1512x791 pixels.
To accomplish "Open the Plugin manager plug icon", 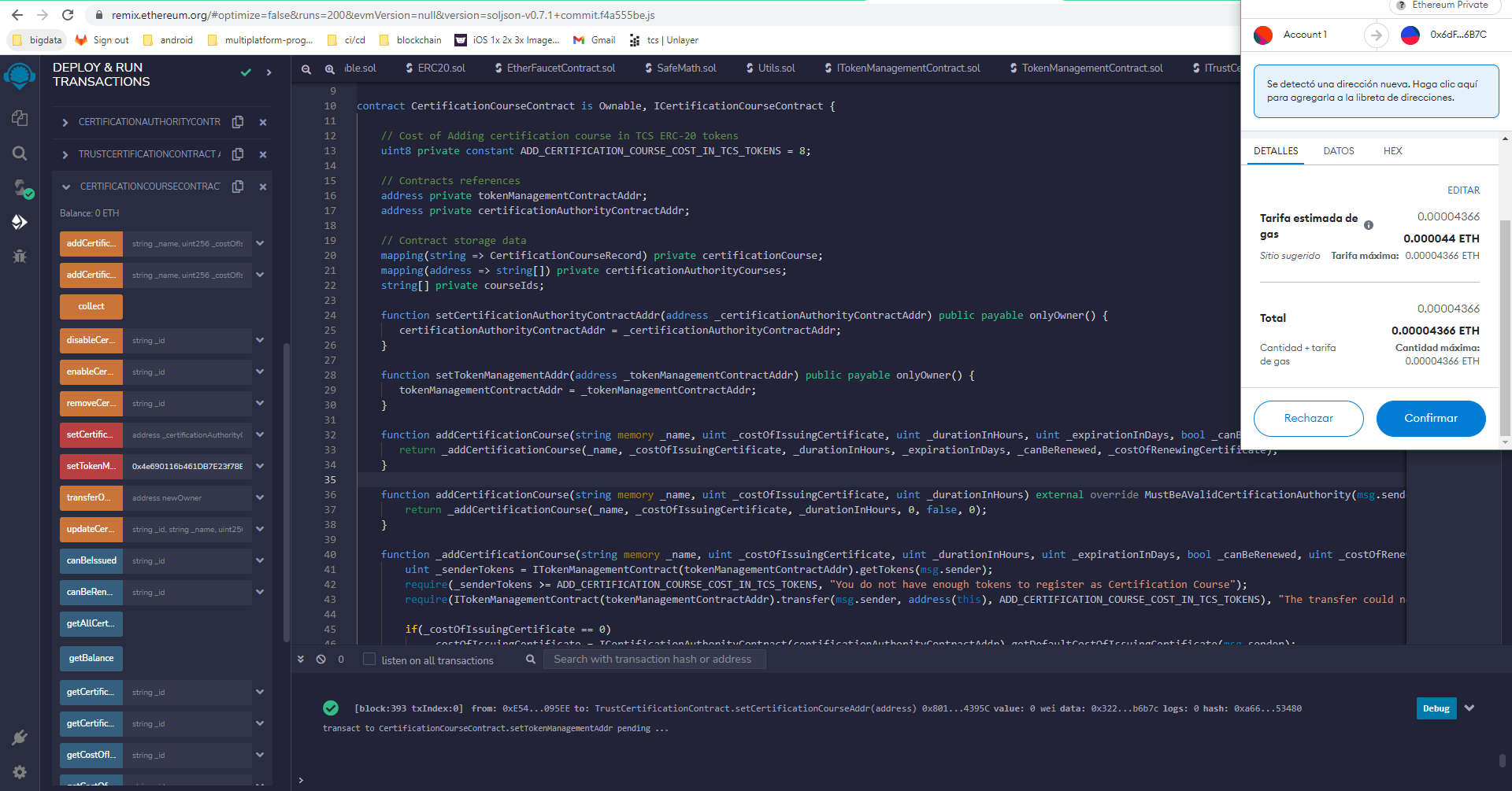I will pos(20,737).
